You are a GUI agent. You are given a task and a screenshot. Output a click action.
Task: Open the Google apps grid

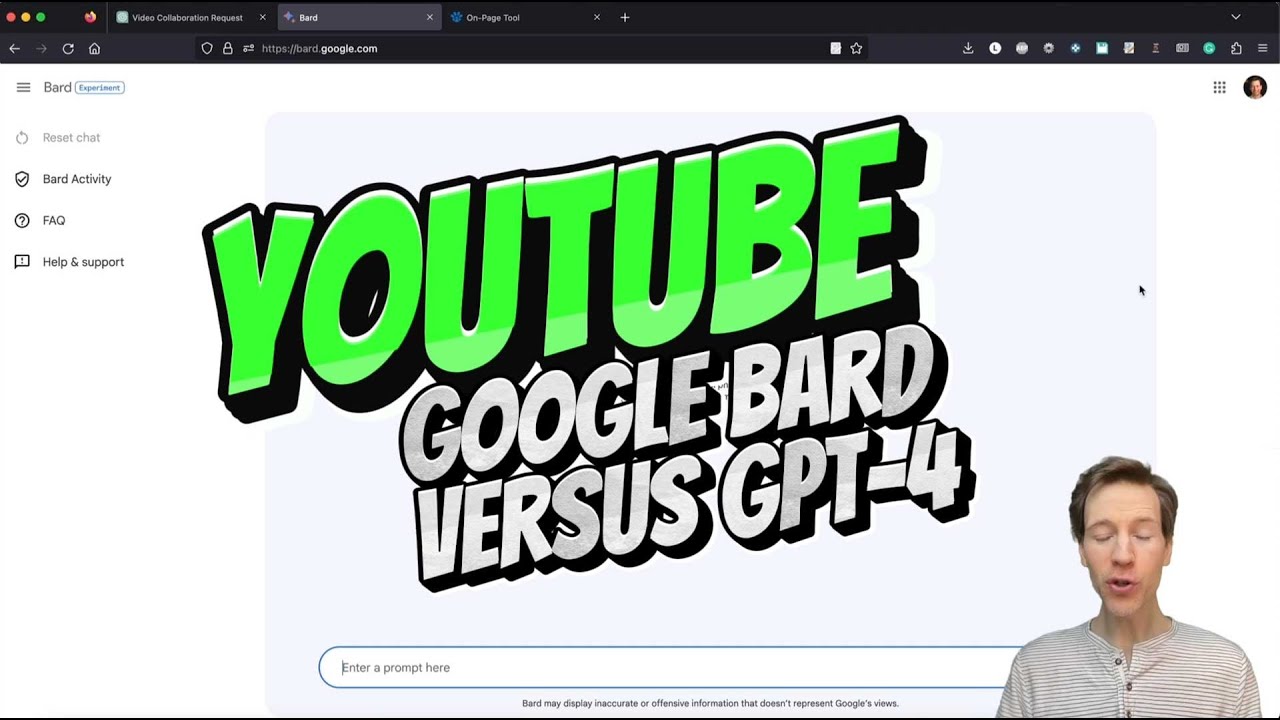(x=1219, y=88)
